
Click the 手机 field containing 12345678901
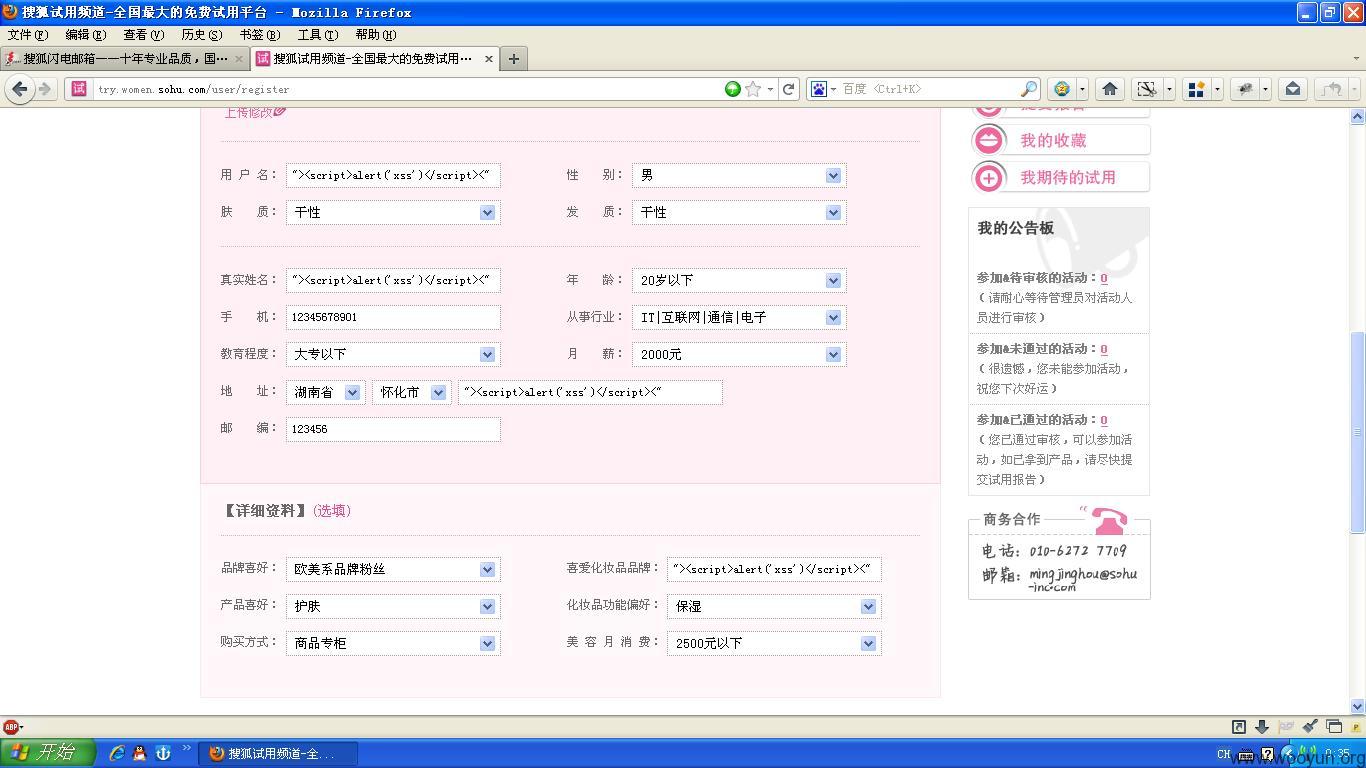tap(393, 317)
